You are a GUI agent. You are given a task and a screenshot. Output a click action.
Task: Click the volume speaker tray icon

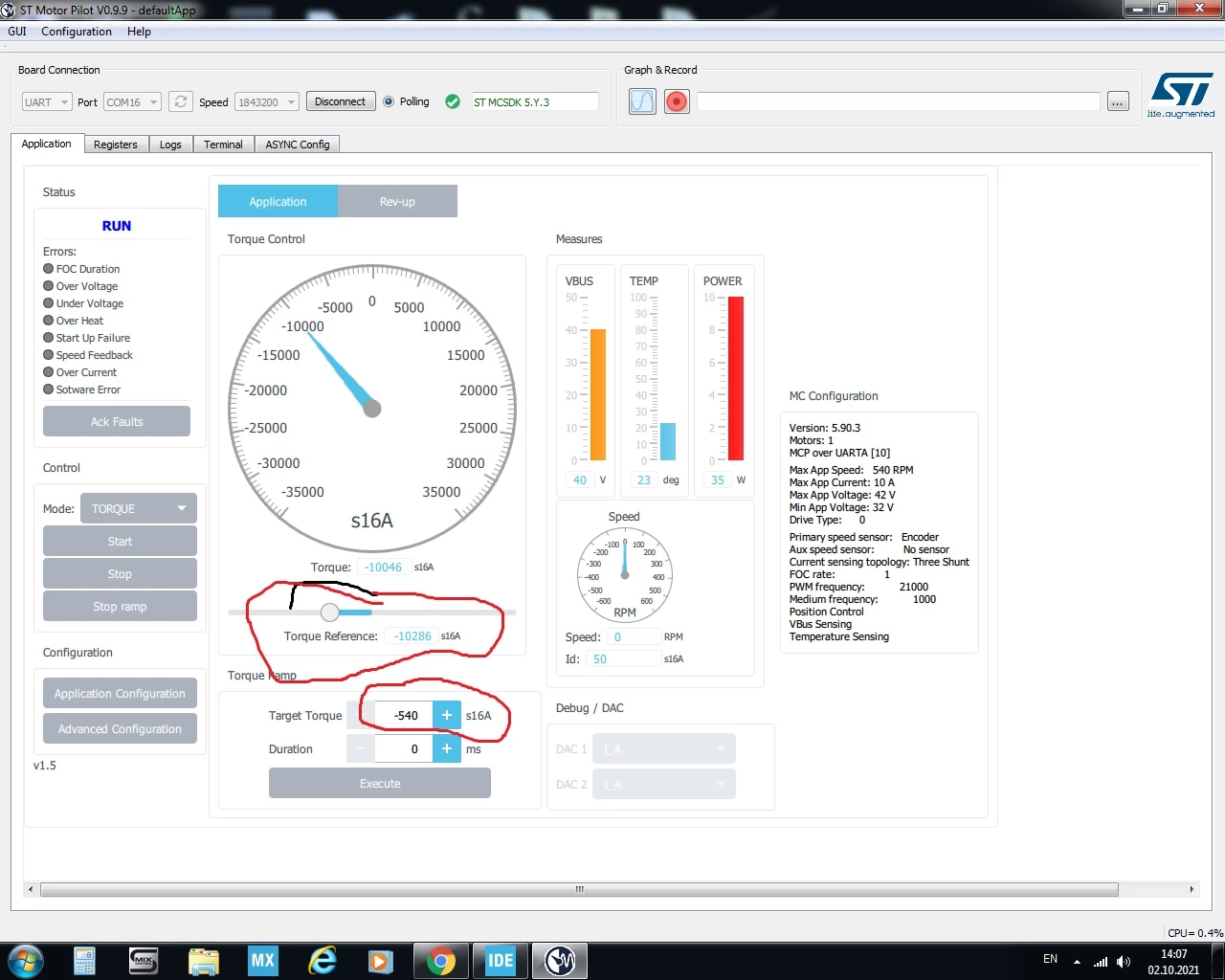tap(1124, 962)
